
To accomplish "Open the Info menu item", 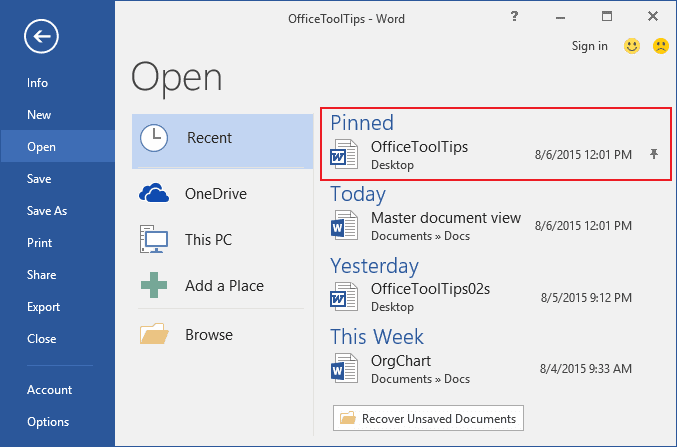I will click(x=38, y=83).
